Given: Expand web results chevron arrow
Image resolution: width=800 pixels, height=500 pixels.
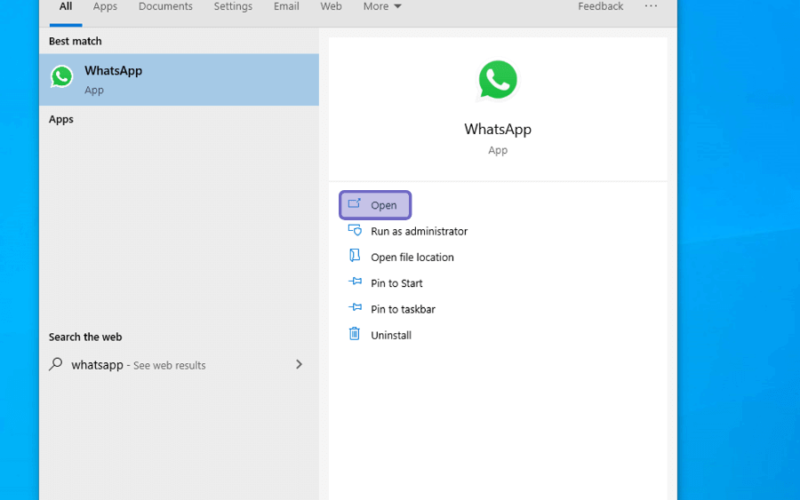Looking at the screenshot, I should point(299,364).
